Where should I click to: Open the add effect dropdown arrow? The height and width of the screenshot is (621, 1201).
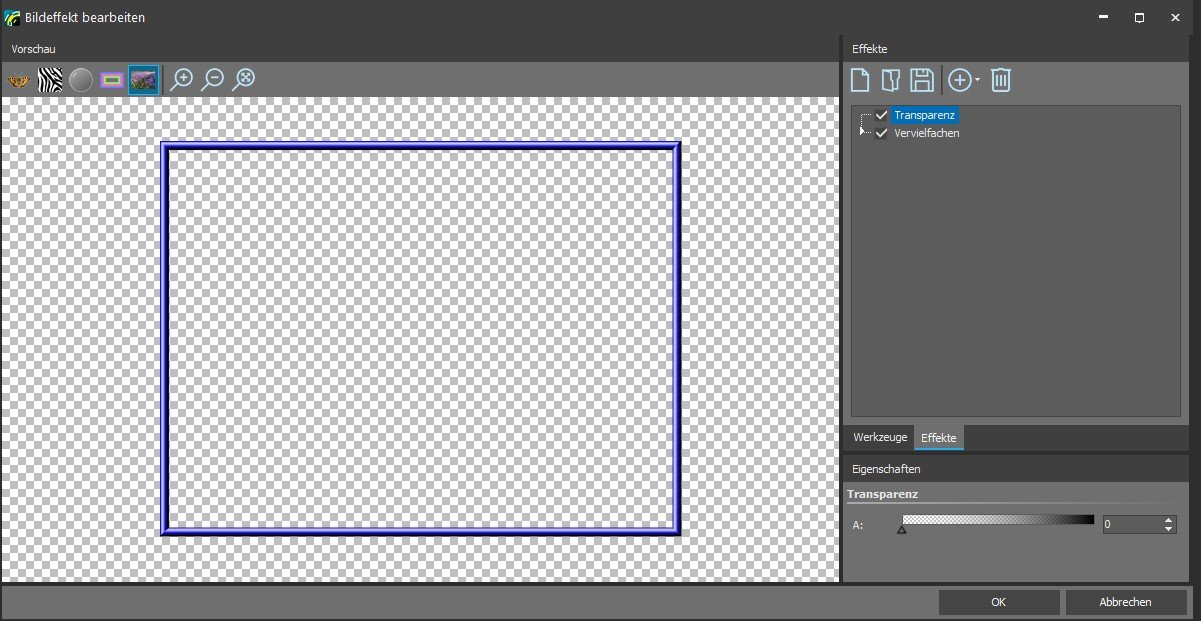(x=977, y=81)
